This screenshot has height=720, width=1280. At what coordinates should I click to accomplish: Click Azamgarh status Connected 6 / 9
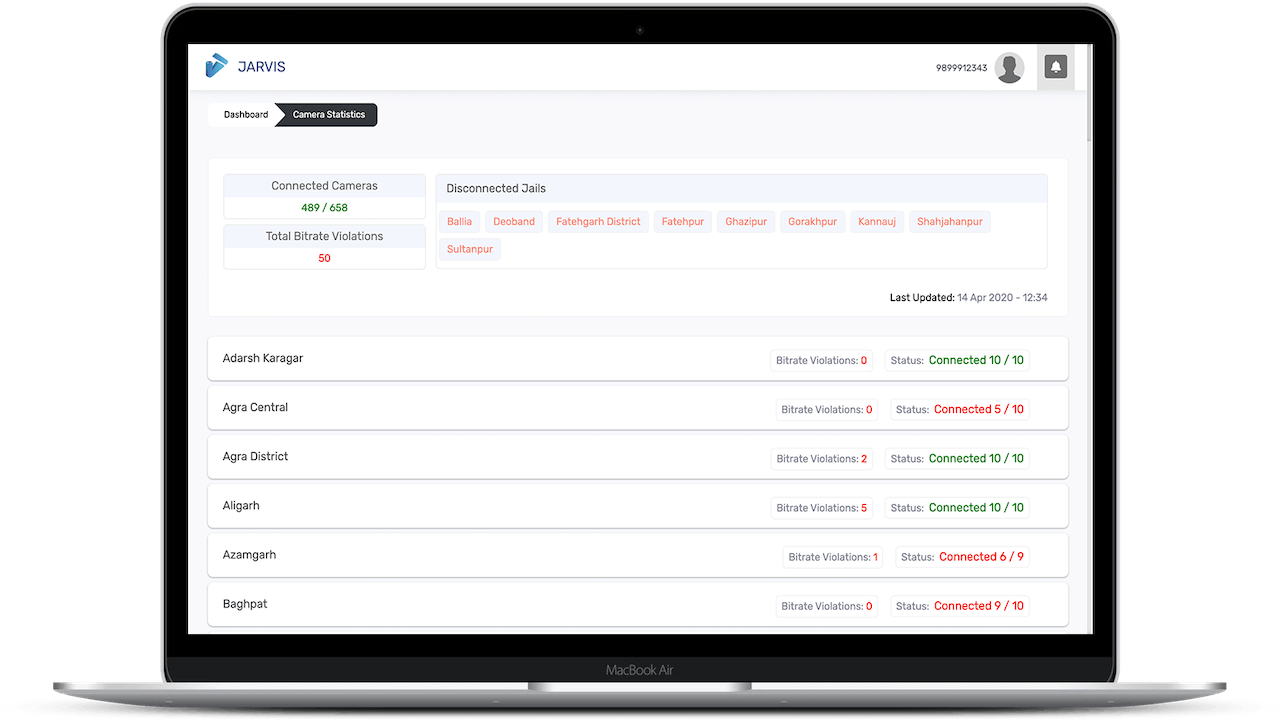point(962,556)
